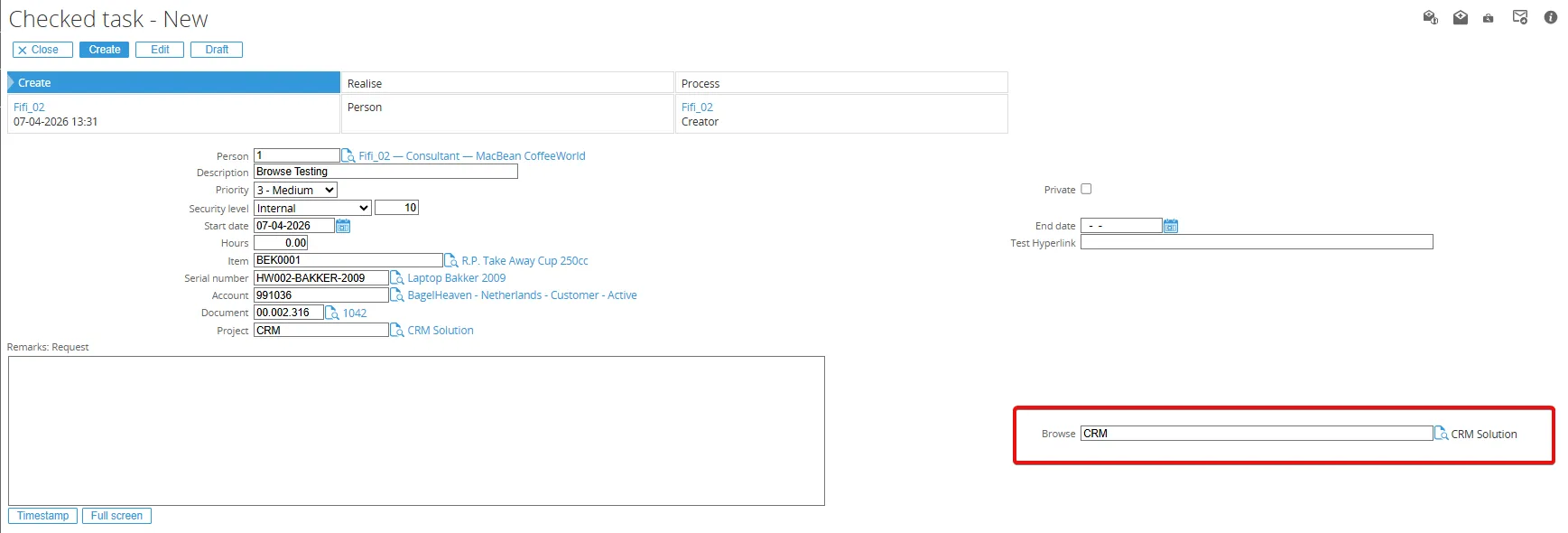Screen dimensions: 1568x533
Task: Click the info circle icon at top right
Action: [1551, 17]
